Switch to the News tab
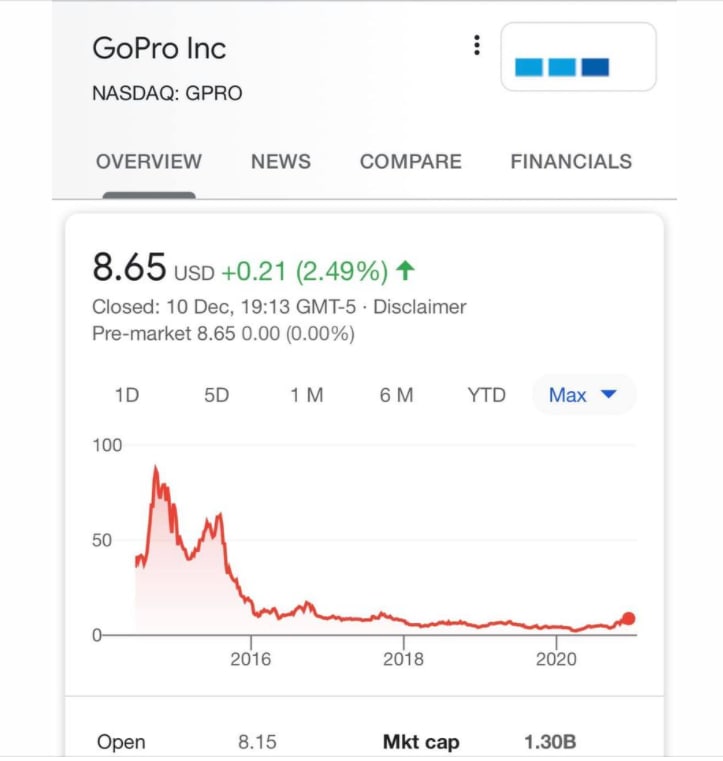Image resolution: width=723 pixels, height=761 pixels. coord(281,162)
